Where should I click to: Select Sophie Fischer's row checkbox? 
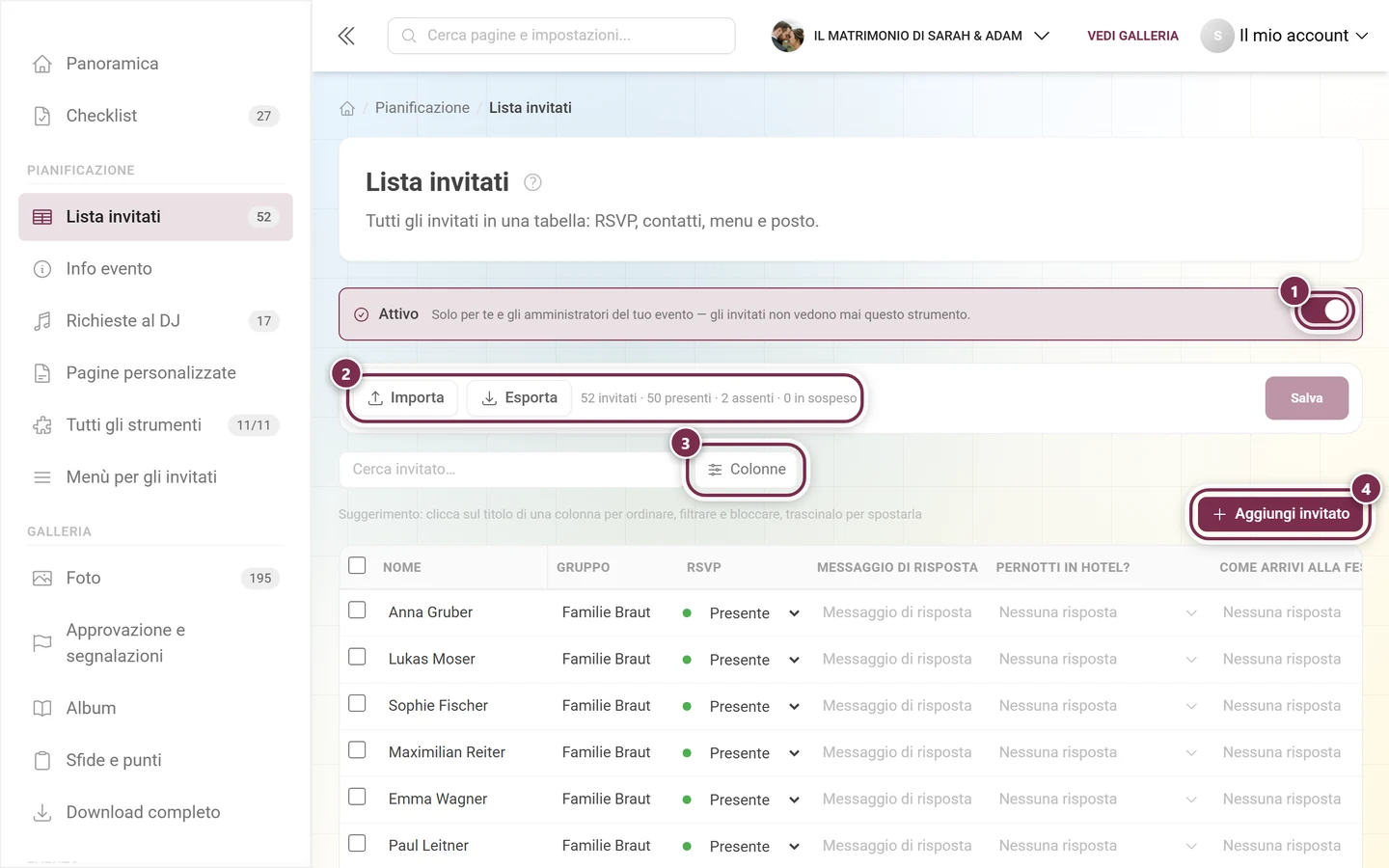(x=357, y=704)
